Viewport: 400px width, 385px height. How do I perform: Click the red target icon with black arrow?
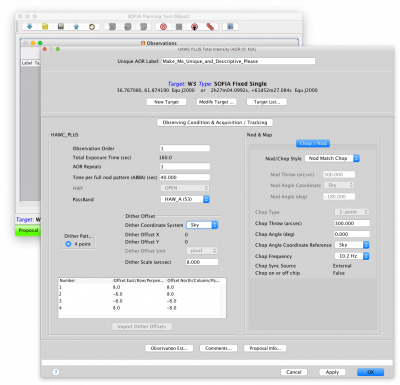point(195,27)
